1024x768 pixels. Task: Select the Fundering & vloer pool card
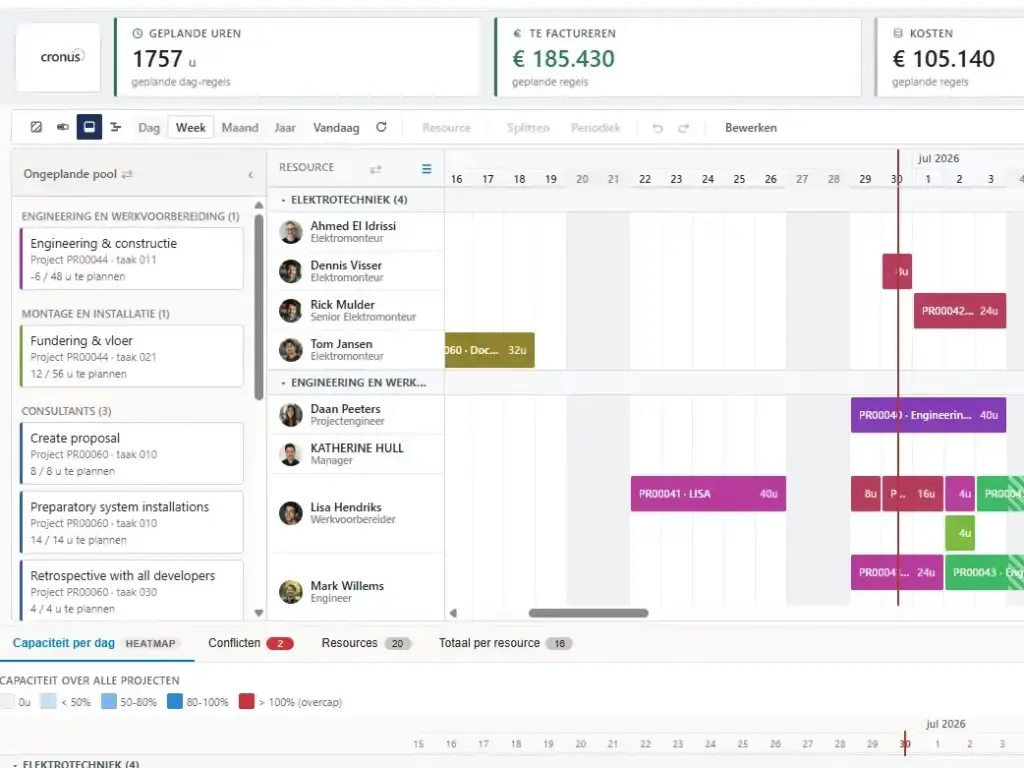click(x=132, y=357)
